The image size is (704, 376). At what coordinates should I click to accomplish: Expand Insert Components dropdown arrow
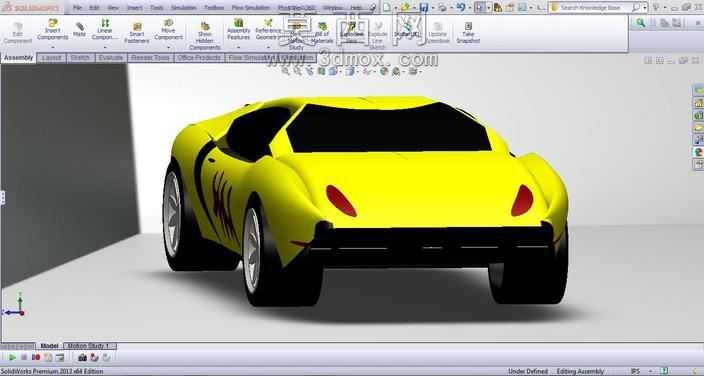(53, 47)
